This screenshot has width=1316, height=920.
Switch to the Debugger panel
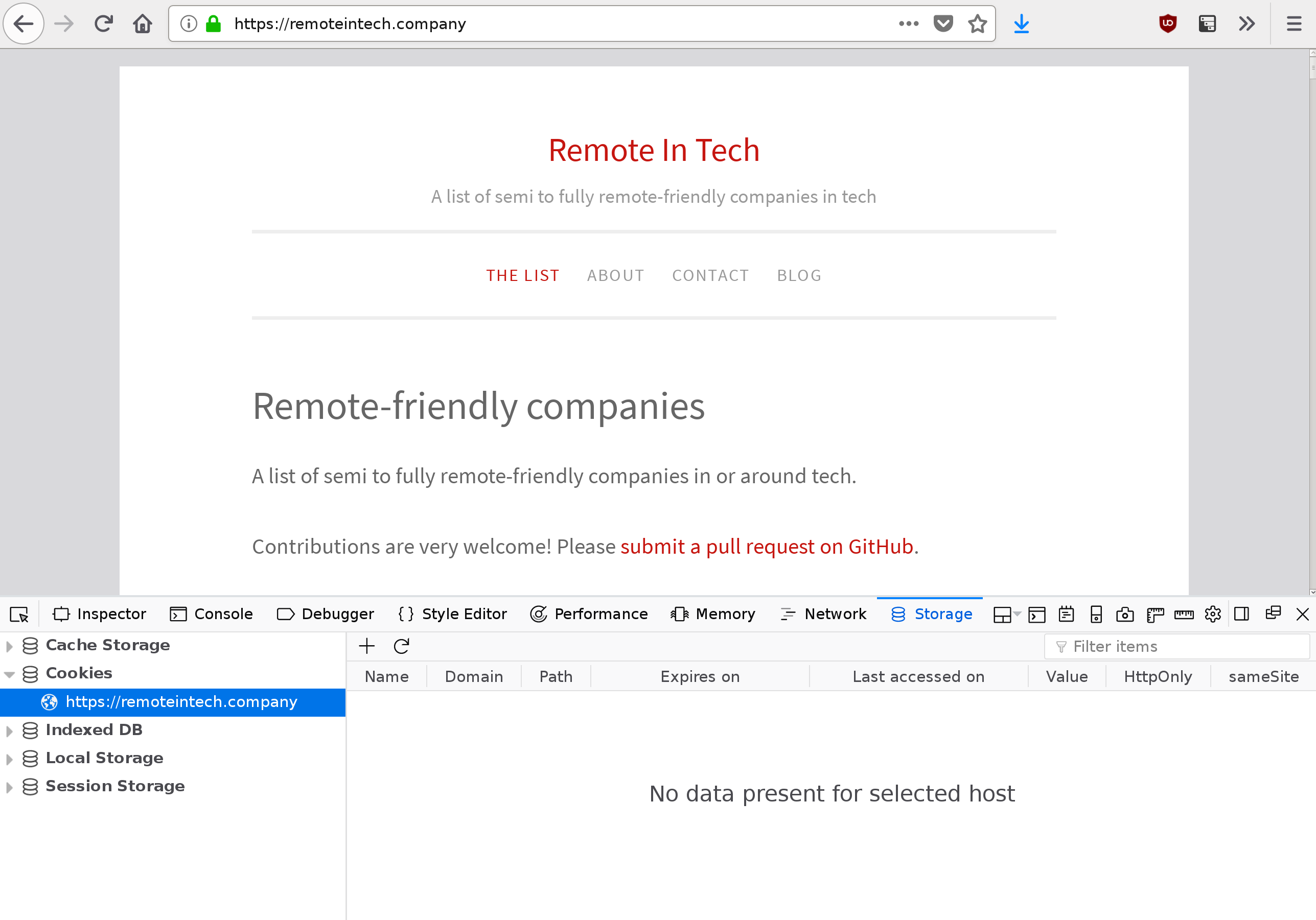325,614
